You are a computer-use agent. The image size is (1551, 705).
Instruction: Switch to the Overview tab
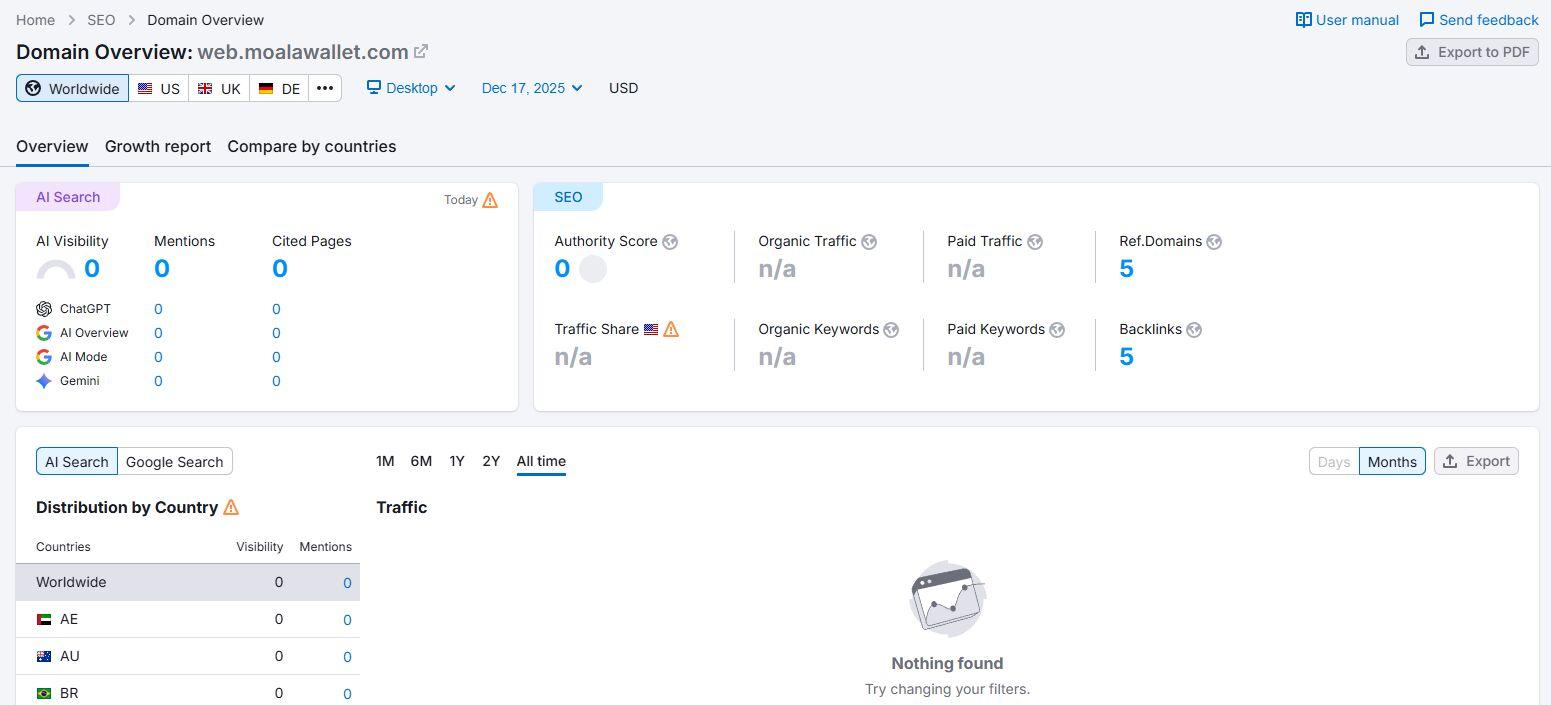(x=52, y=146)
